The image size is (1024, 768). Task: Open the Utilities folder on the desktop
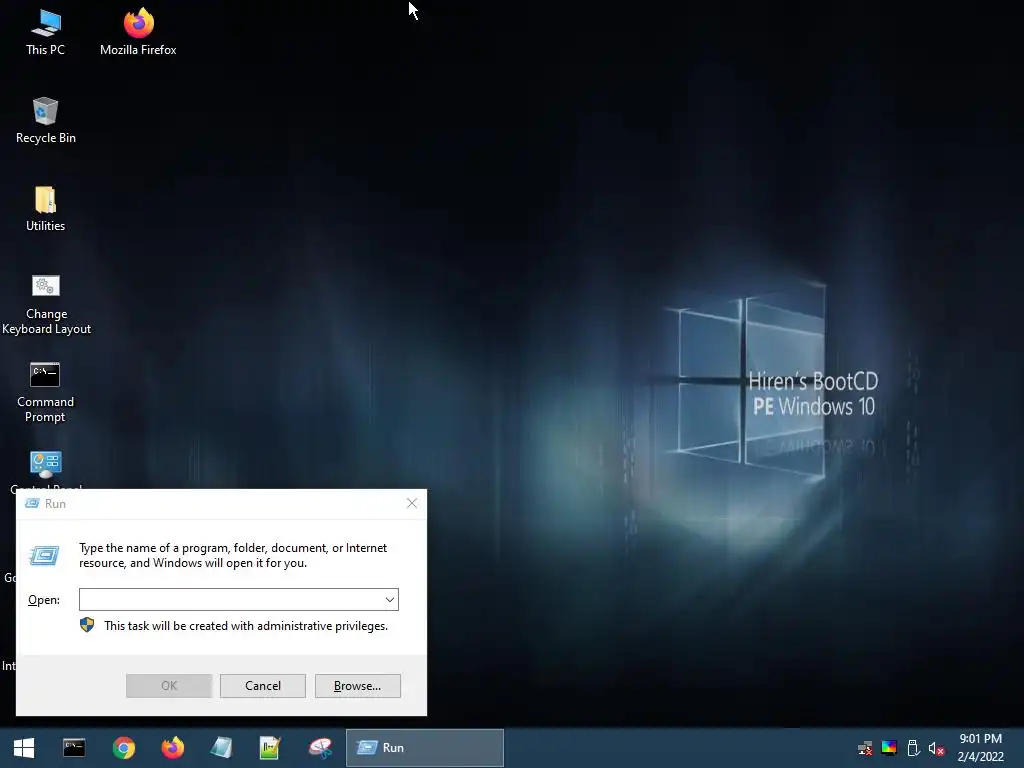(46, 209)
